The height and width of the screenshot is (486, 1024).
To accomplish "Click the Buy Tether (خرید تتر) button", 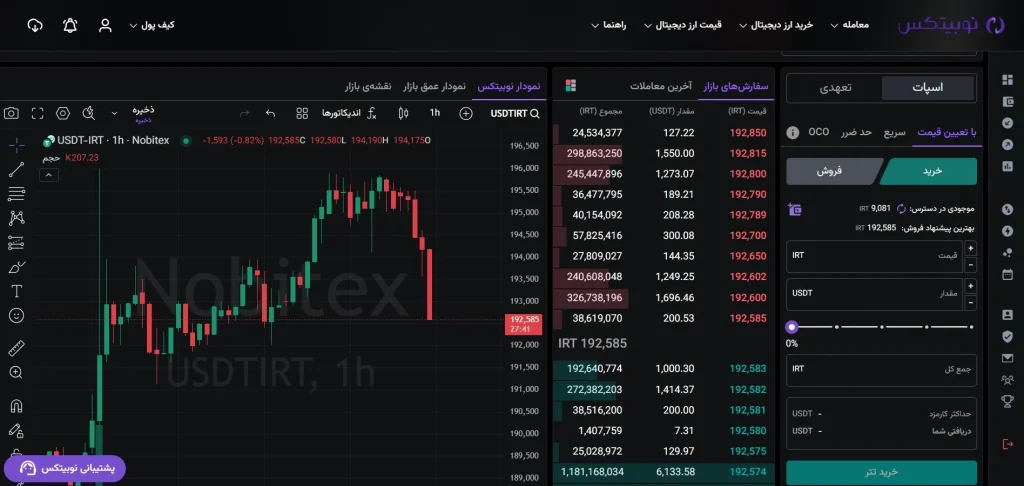I will 882,472.
